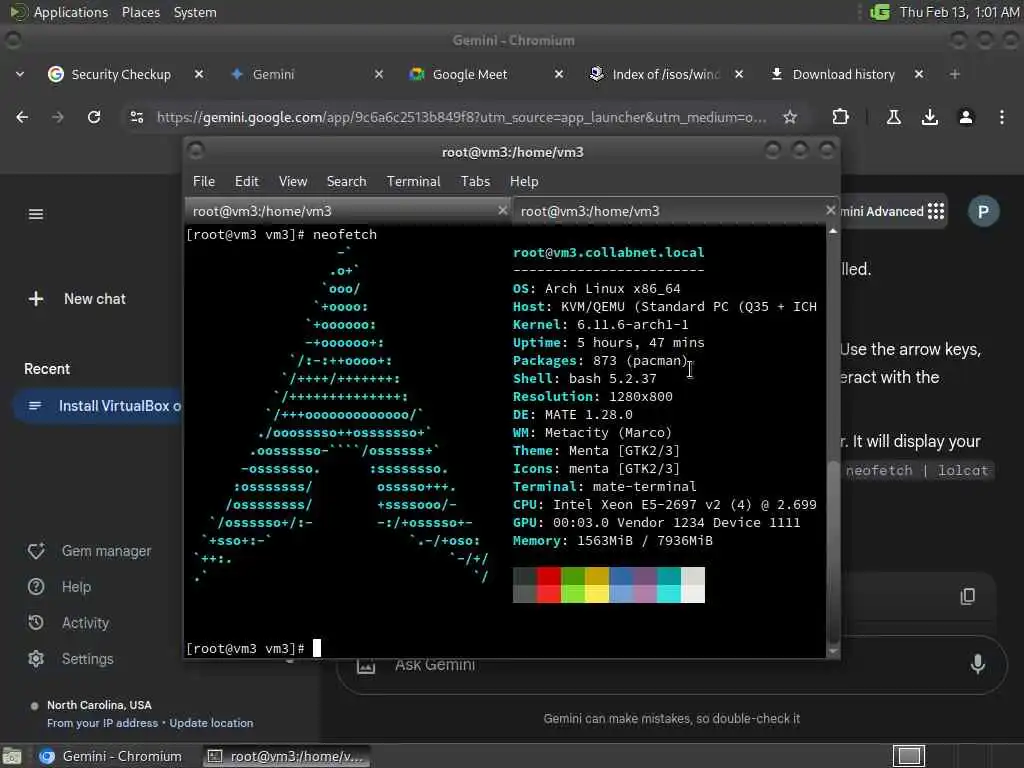Click the address bar URL field
This screenshot has height=768, width=1024.
(461, 117)
